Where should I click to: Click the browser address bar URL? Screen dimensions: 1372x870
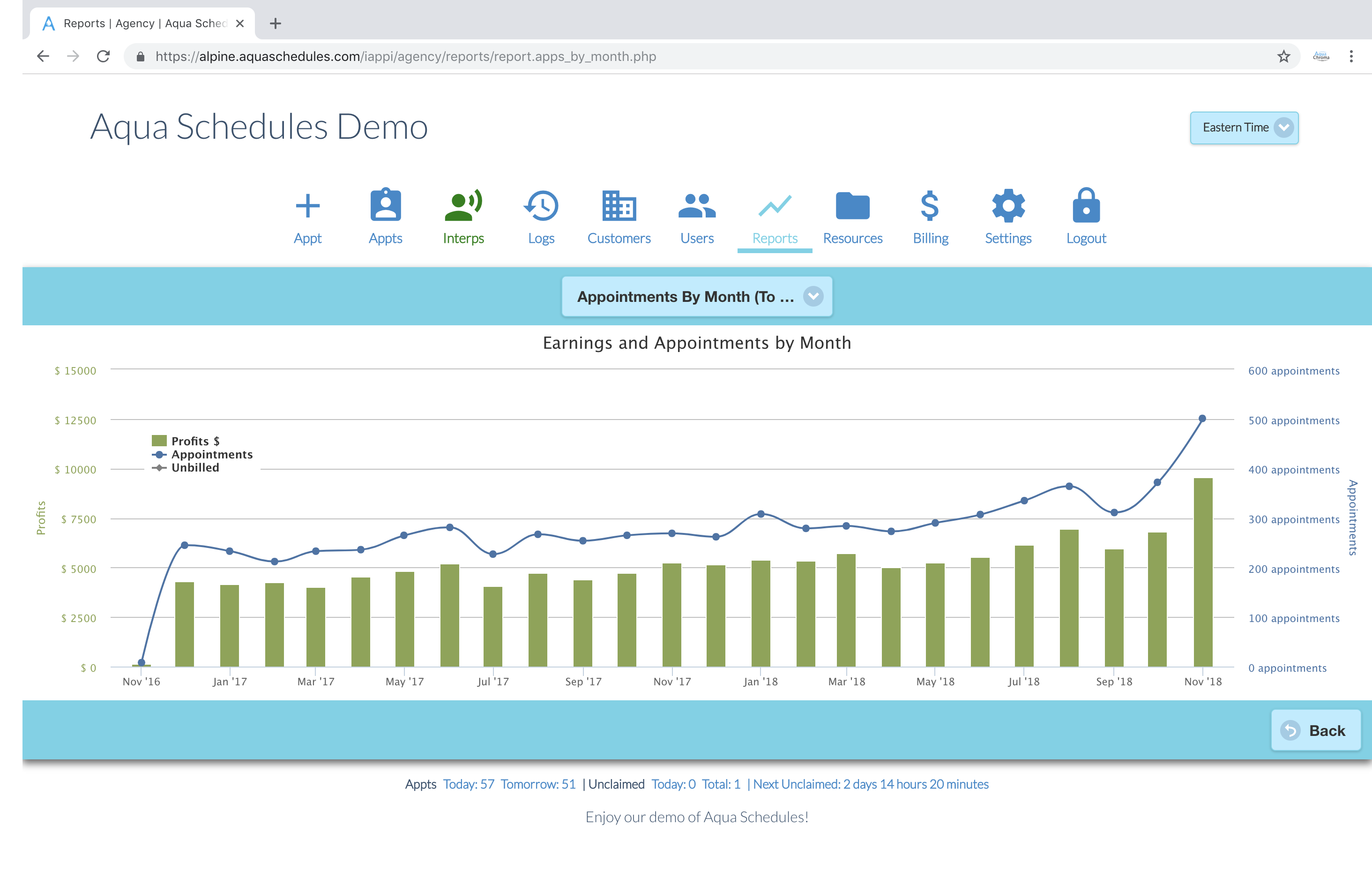[x=406, y=56]
